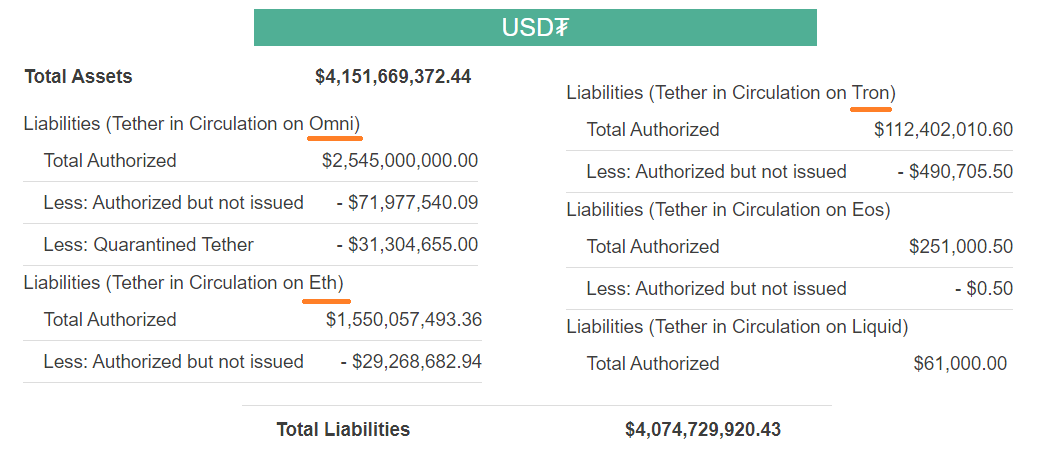
Task: Click the $4,151,669,372.44 total assets amount
Action: click(x=393, y=76)
